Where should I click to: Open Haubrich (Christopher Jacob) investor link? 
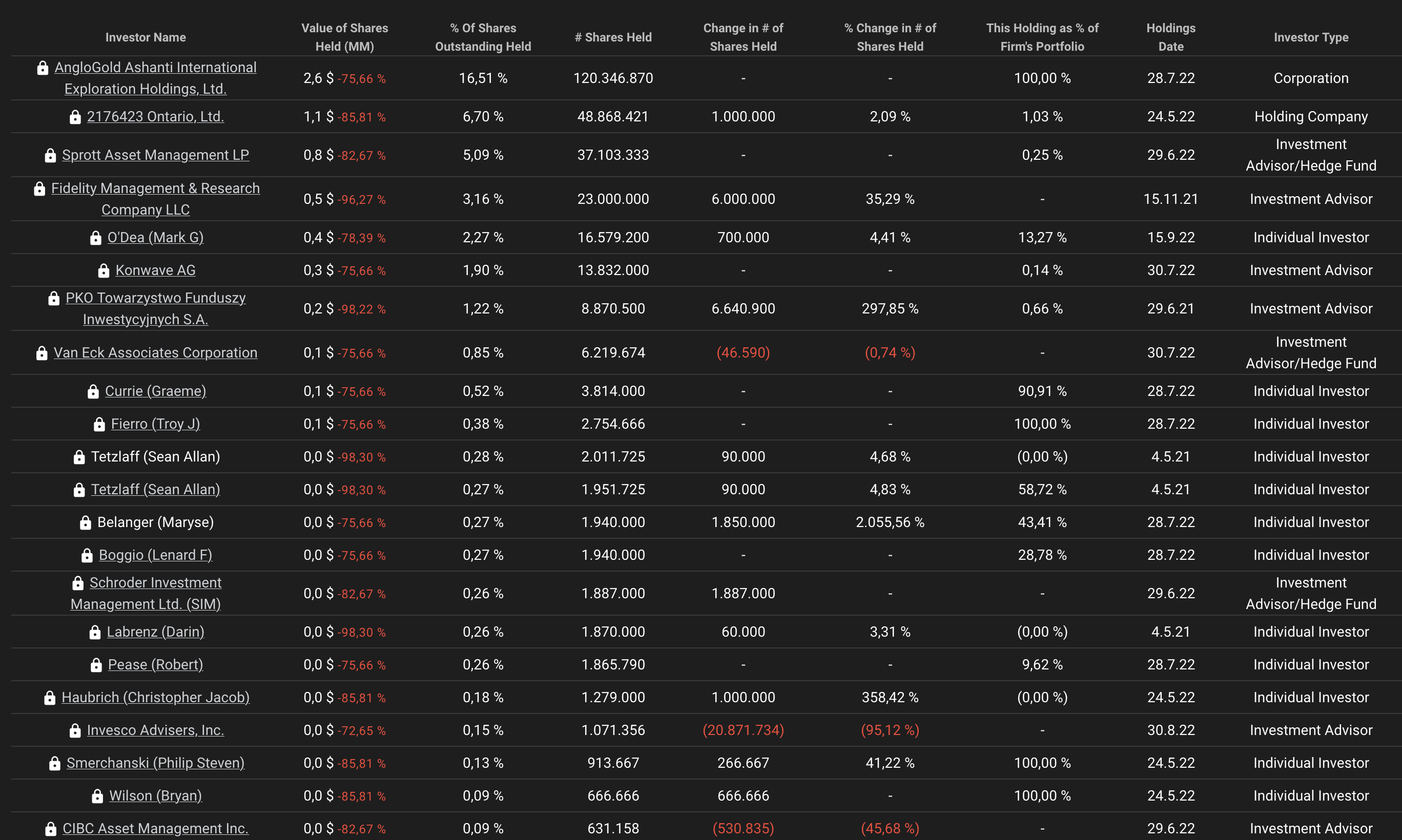point(155,698)
